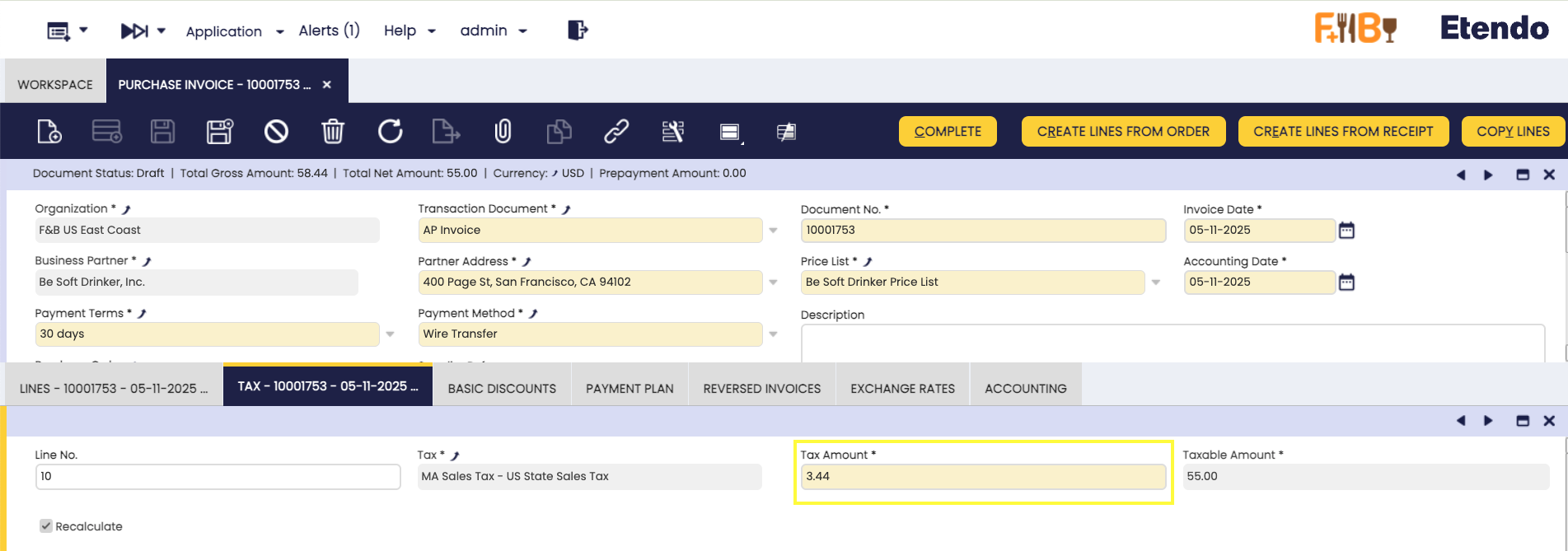Viewport: 1568px width, 551px height.
Task: Expand the Transaction Document dropdown
Action: [773, 231]
